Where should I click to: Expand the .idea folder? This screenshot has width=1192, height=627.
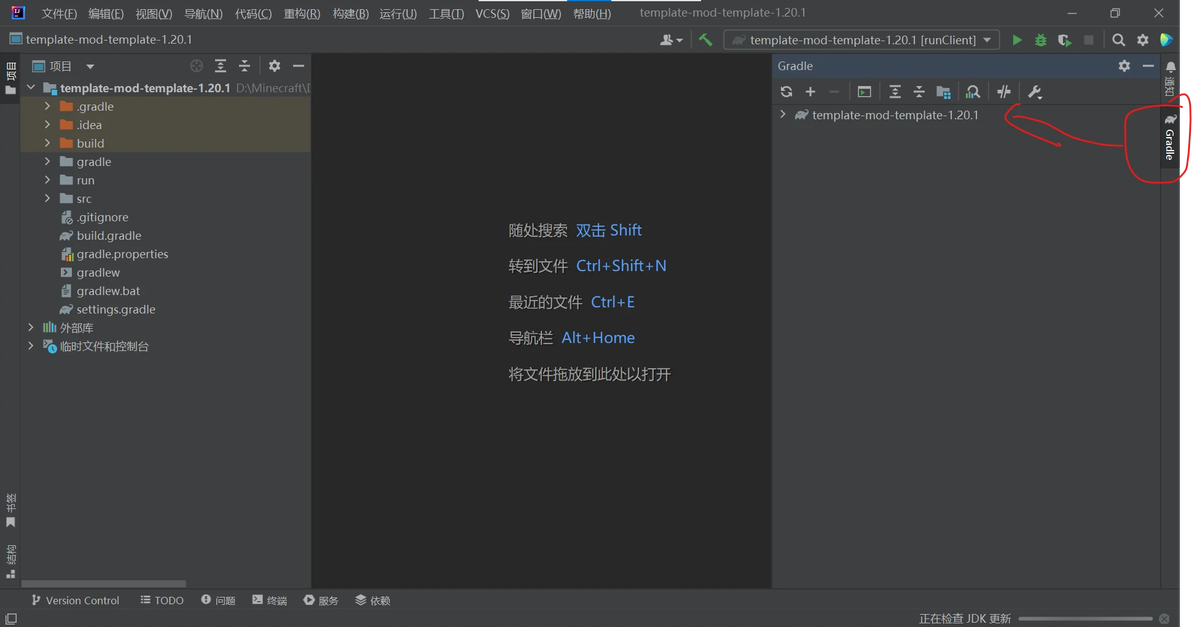point(47,125)
